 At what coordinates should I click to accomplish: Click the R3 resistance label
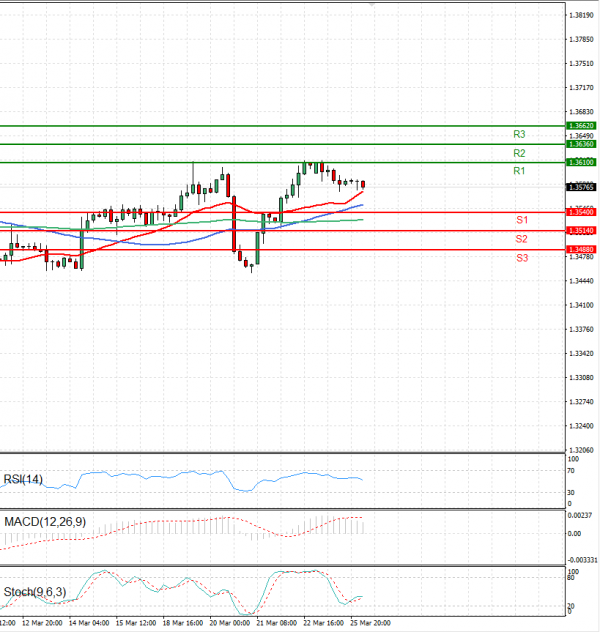(x=519, y=134)
